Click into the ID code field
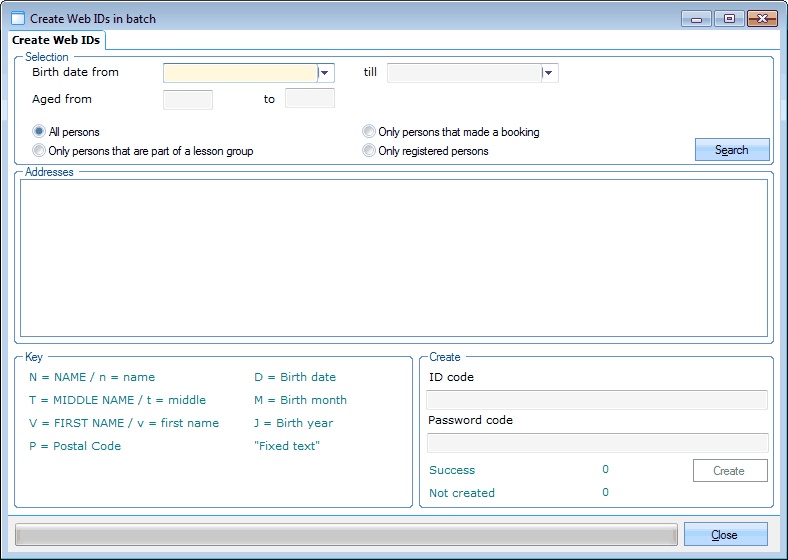788x560 pixels. 597,400
